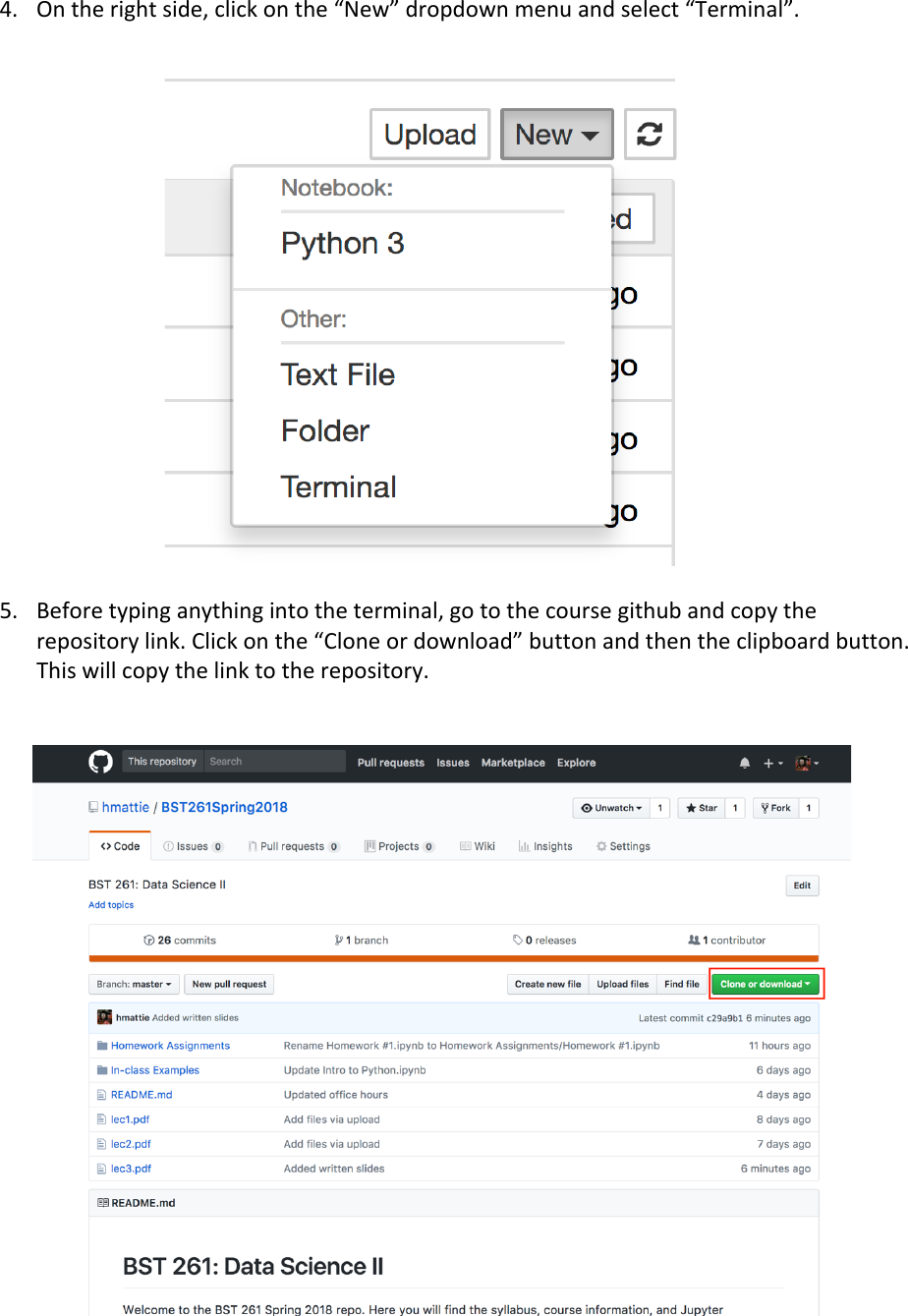Select Terminal from the New menu

(x=338, y=486)
